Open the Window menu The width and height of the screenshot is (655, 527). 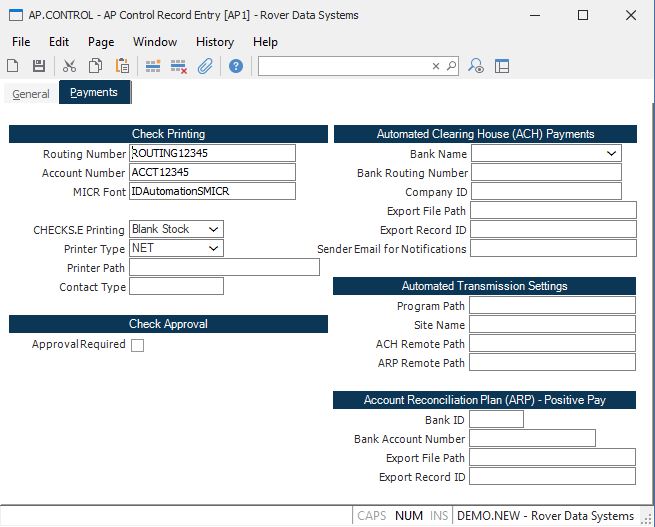154,42
